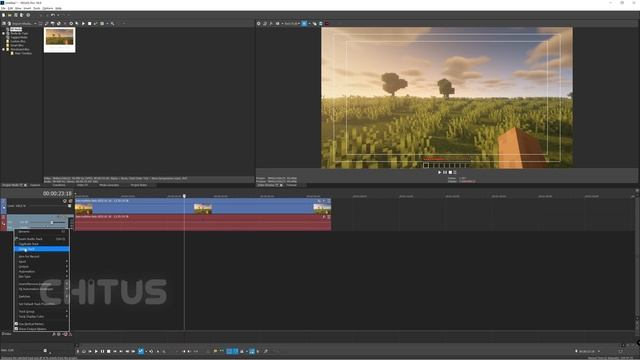Open preview quality dropdown
The width and height of the screenshot is (640, 360).
[291, 24]
